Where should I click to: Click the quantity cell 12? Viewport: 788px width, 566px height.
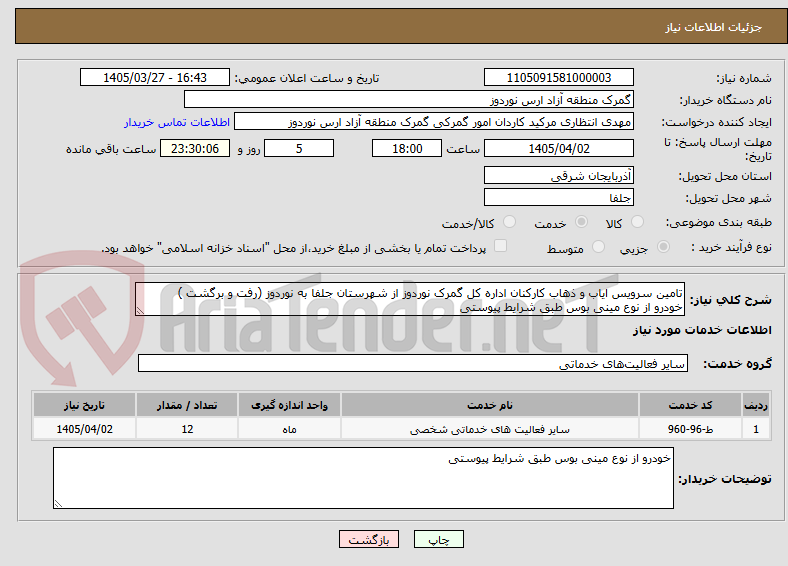(187, 429)
